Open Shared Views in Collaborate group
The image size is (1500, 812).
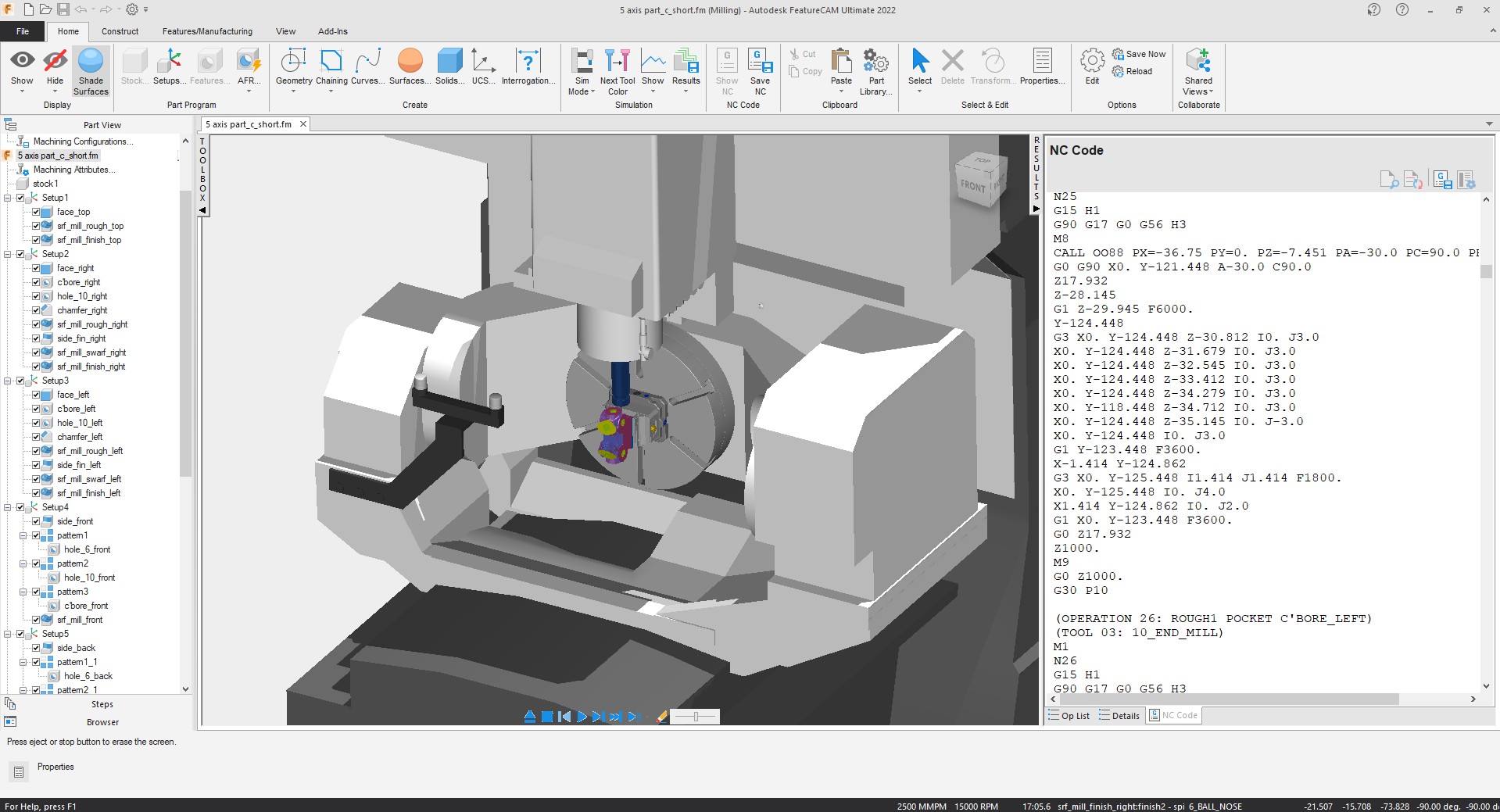coord(1198,72)
